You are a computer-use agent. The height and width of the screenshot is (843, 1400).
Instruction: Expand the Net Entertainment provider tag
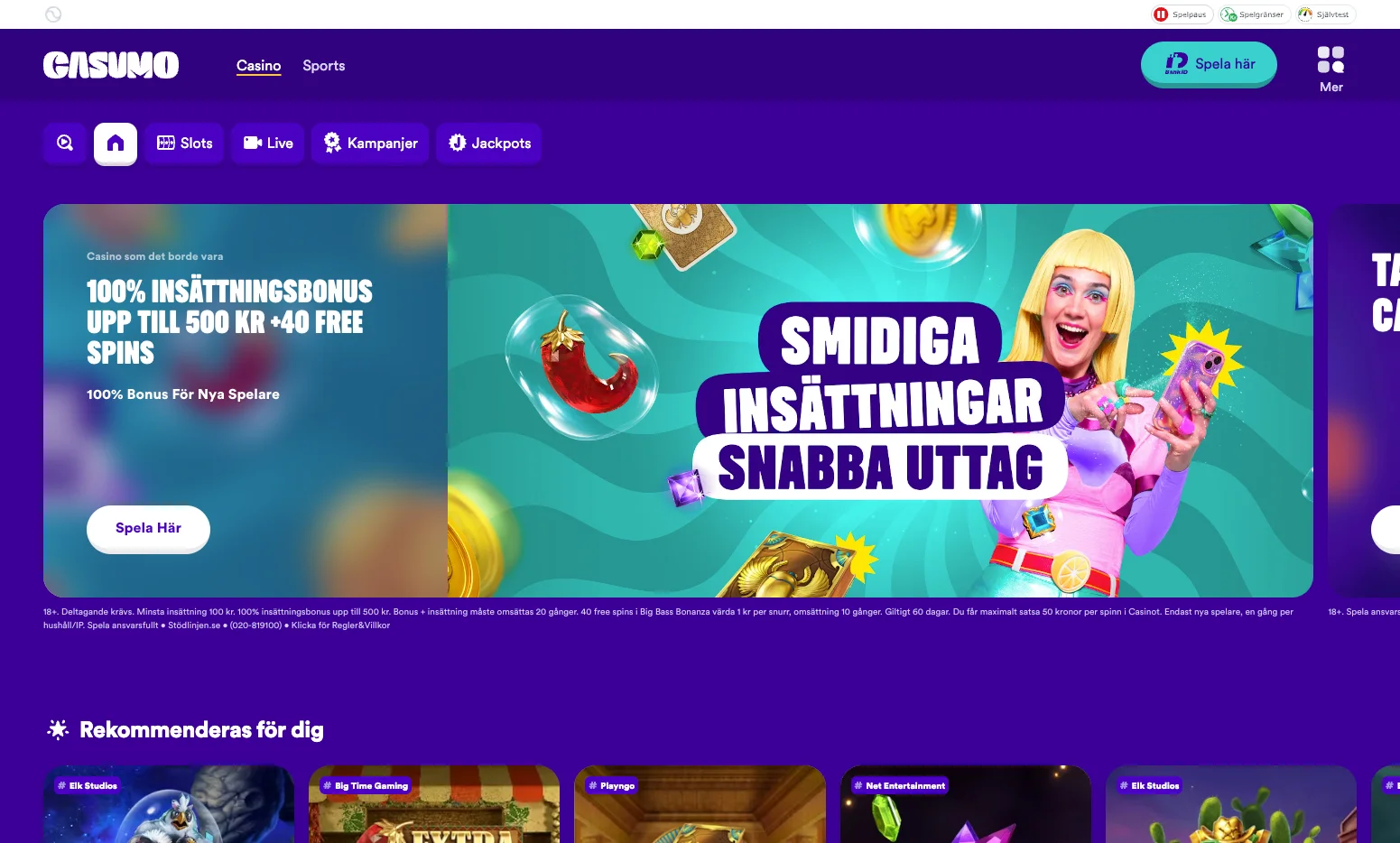click(900, 785)
